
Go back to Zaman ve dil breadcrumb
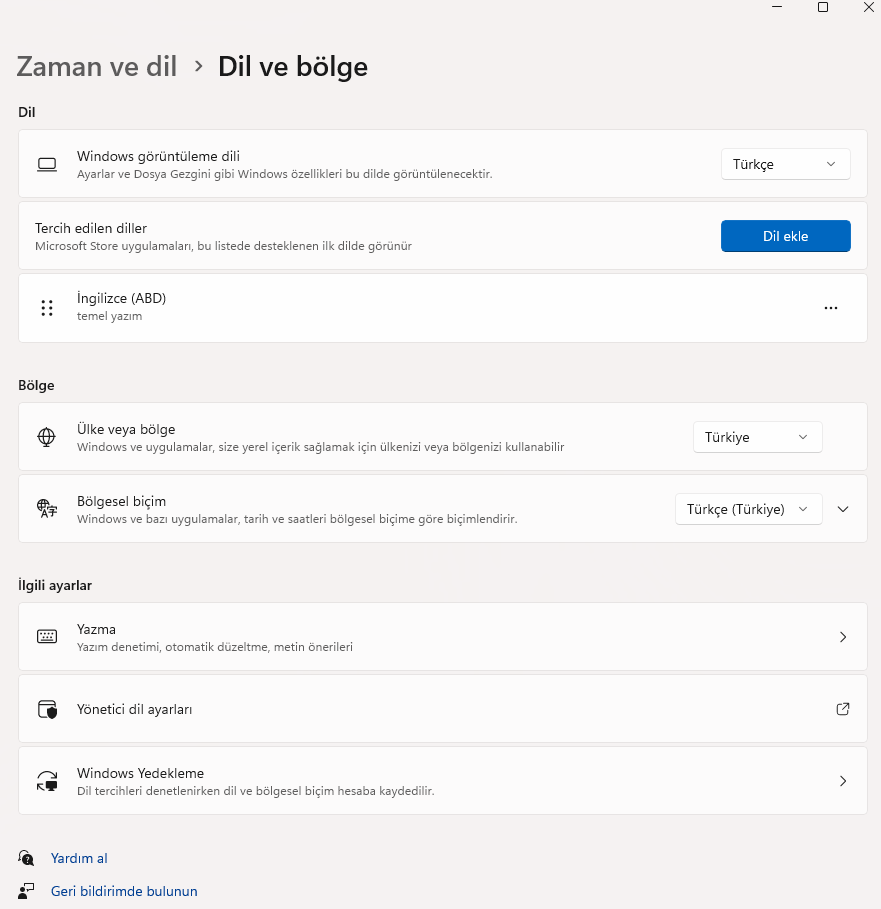(96, 67)
